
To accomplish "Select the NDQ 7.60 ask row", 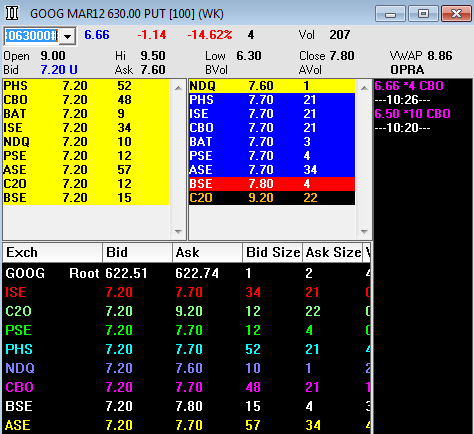I will [272, 86].
